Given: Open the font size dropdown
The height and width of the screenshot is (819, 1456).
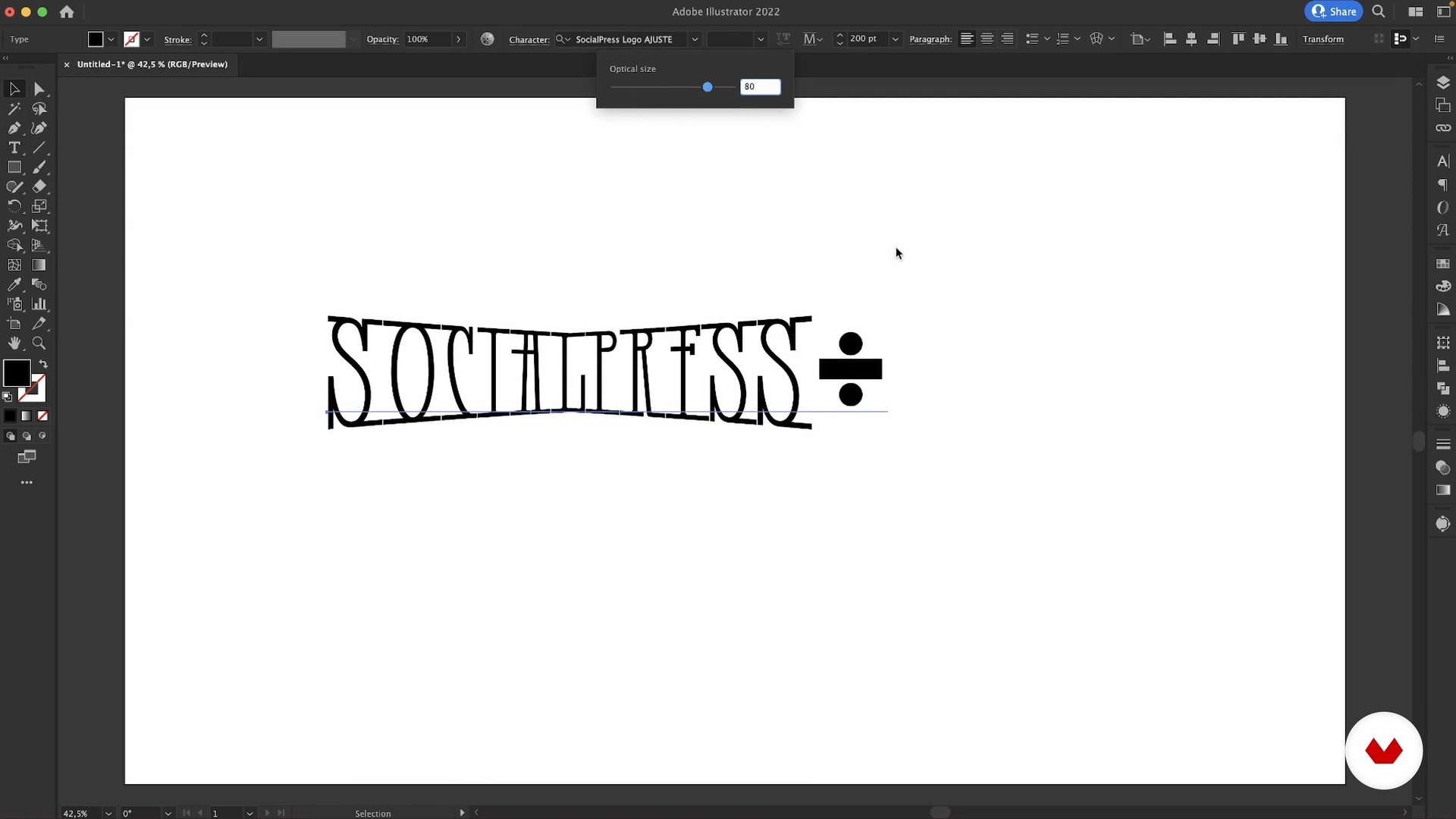Looking at the screenshot, I should pyautogui.click(x=896, y=39).
